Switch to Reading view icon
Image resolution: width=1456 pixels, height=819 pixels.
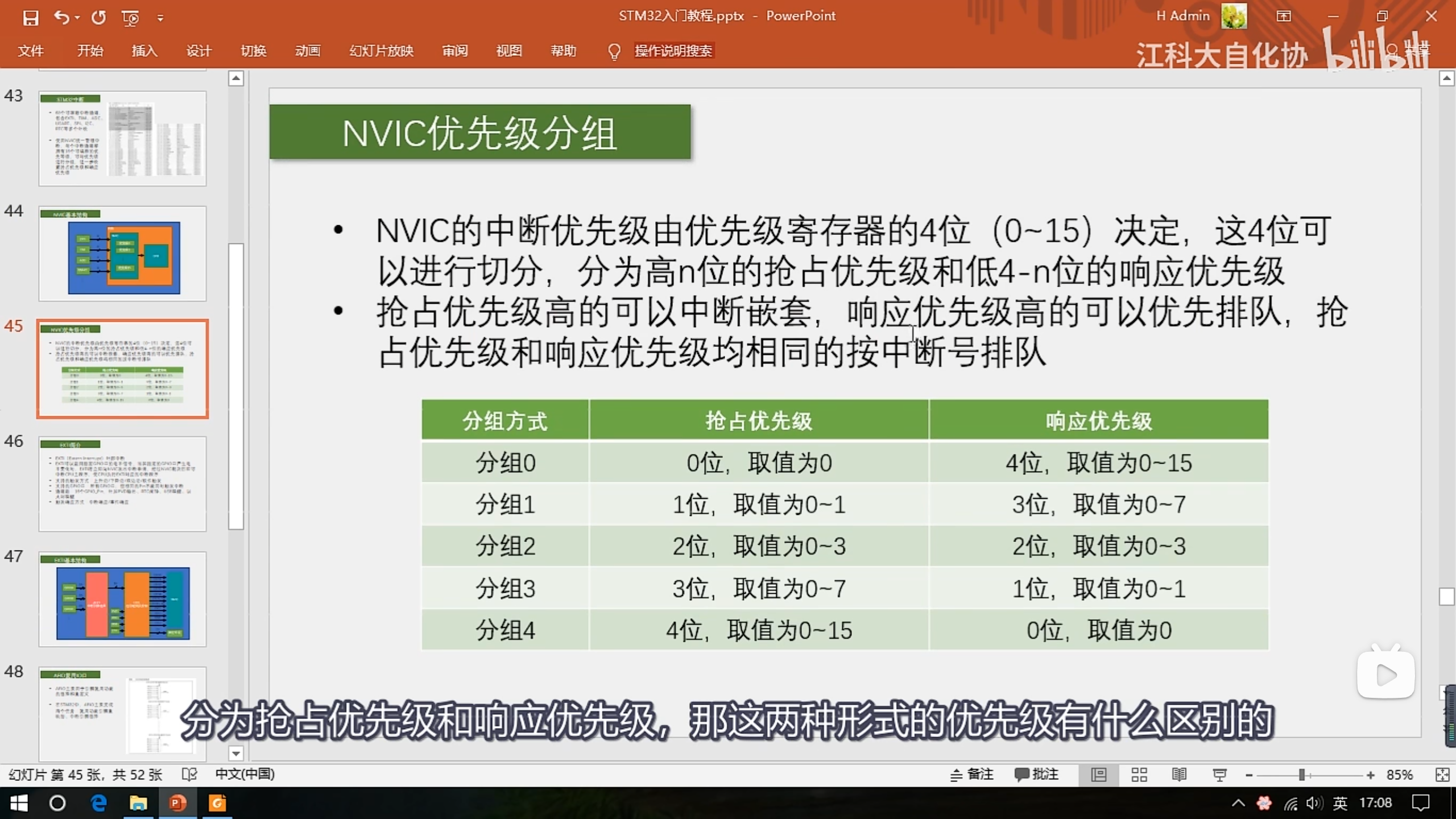(x=1179, y=775)
